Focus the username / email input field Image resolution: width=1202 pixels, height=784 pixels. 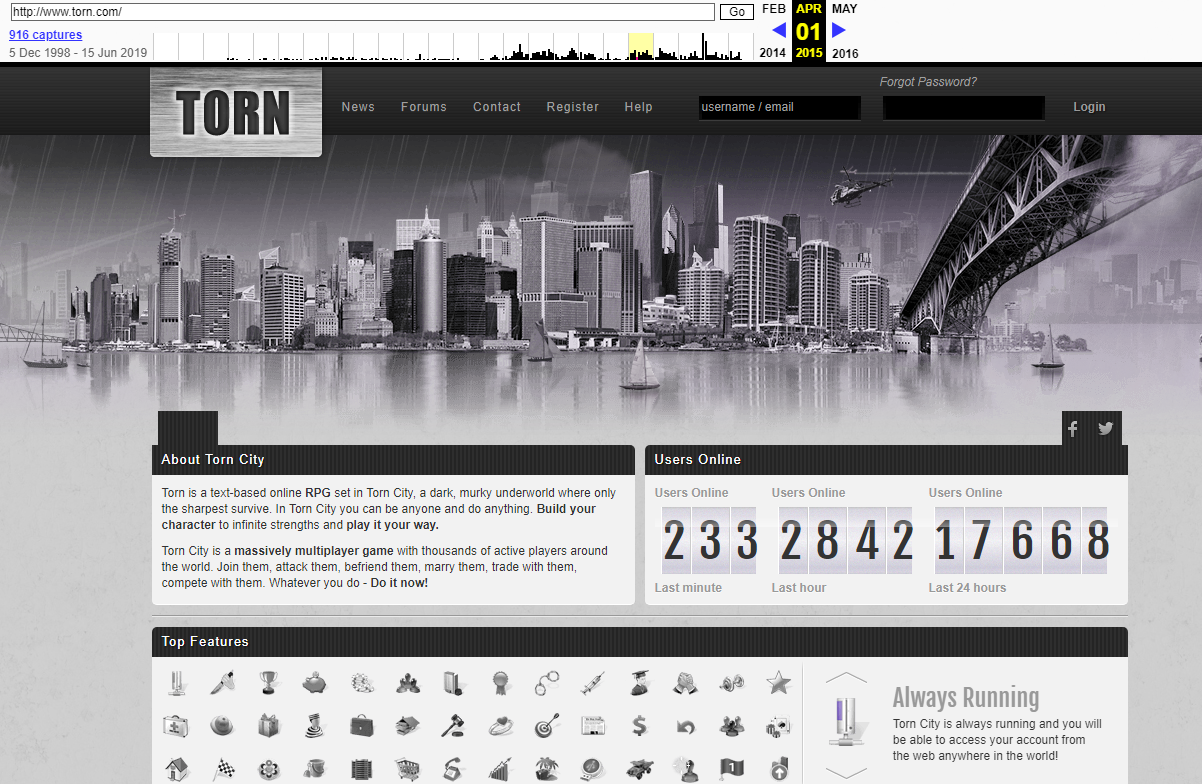(x=779, y=107)
